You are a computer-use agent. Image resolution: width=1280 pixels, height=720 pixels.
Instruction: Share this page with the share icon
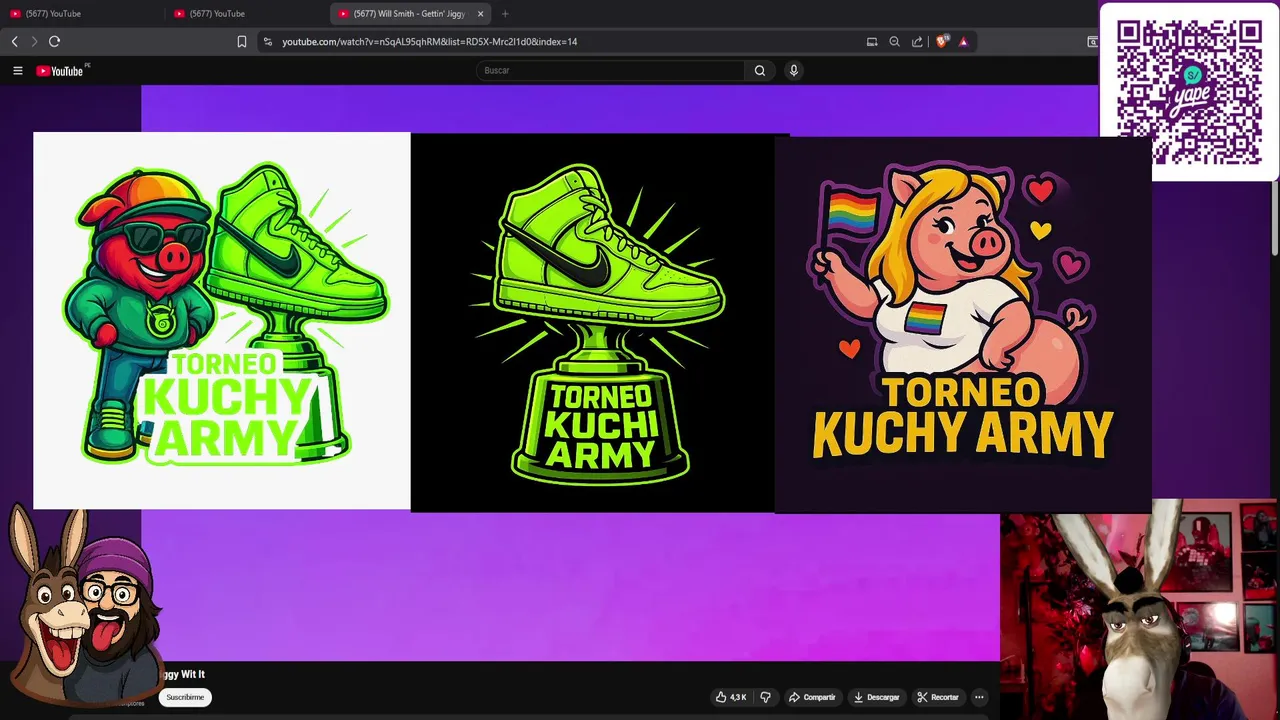point(917,41)
